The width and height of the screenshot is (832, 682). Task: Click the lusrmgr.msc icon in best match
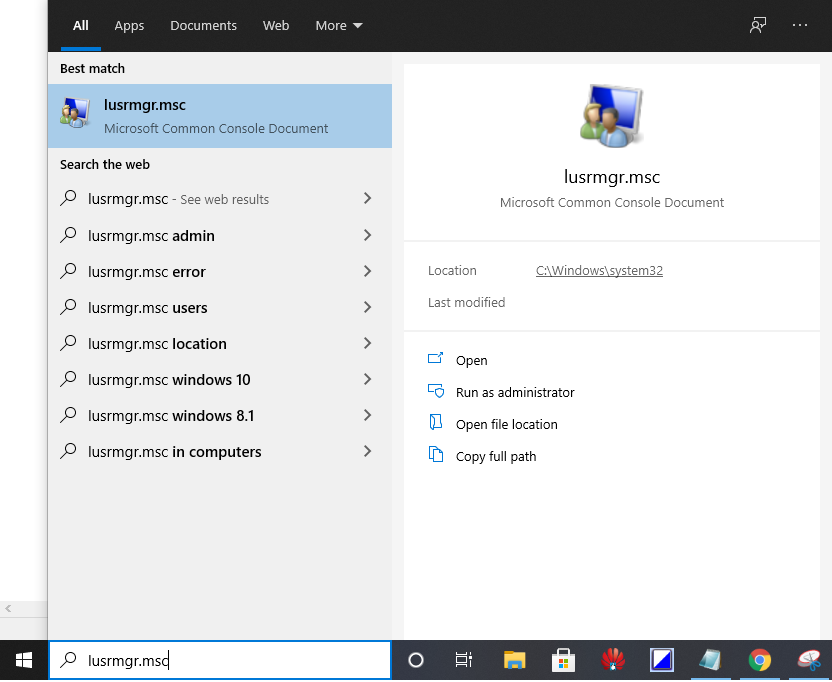75,112
